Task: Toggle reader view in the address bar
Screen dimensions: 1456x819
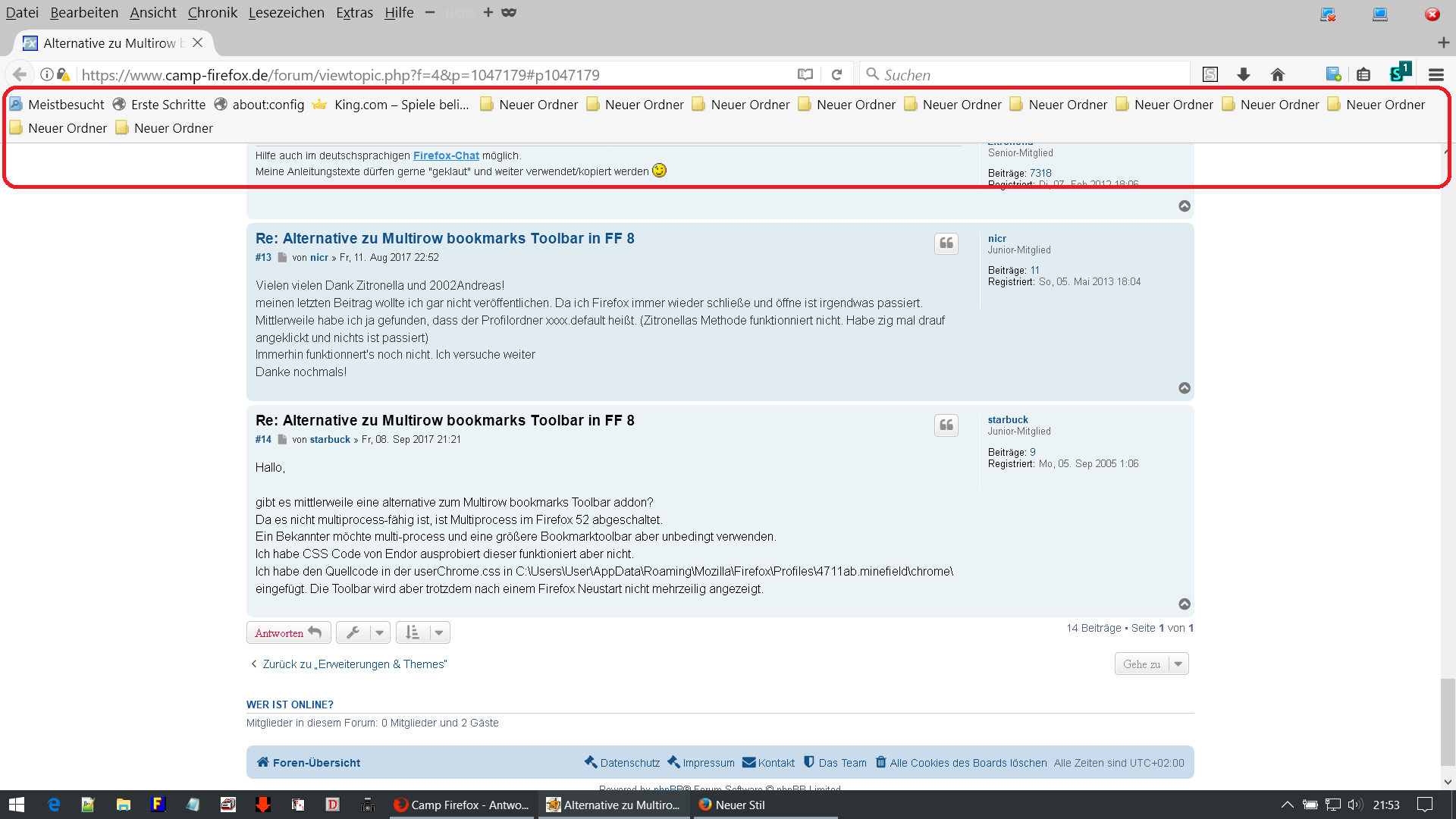Action: [x=805, y=74]
